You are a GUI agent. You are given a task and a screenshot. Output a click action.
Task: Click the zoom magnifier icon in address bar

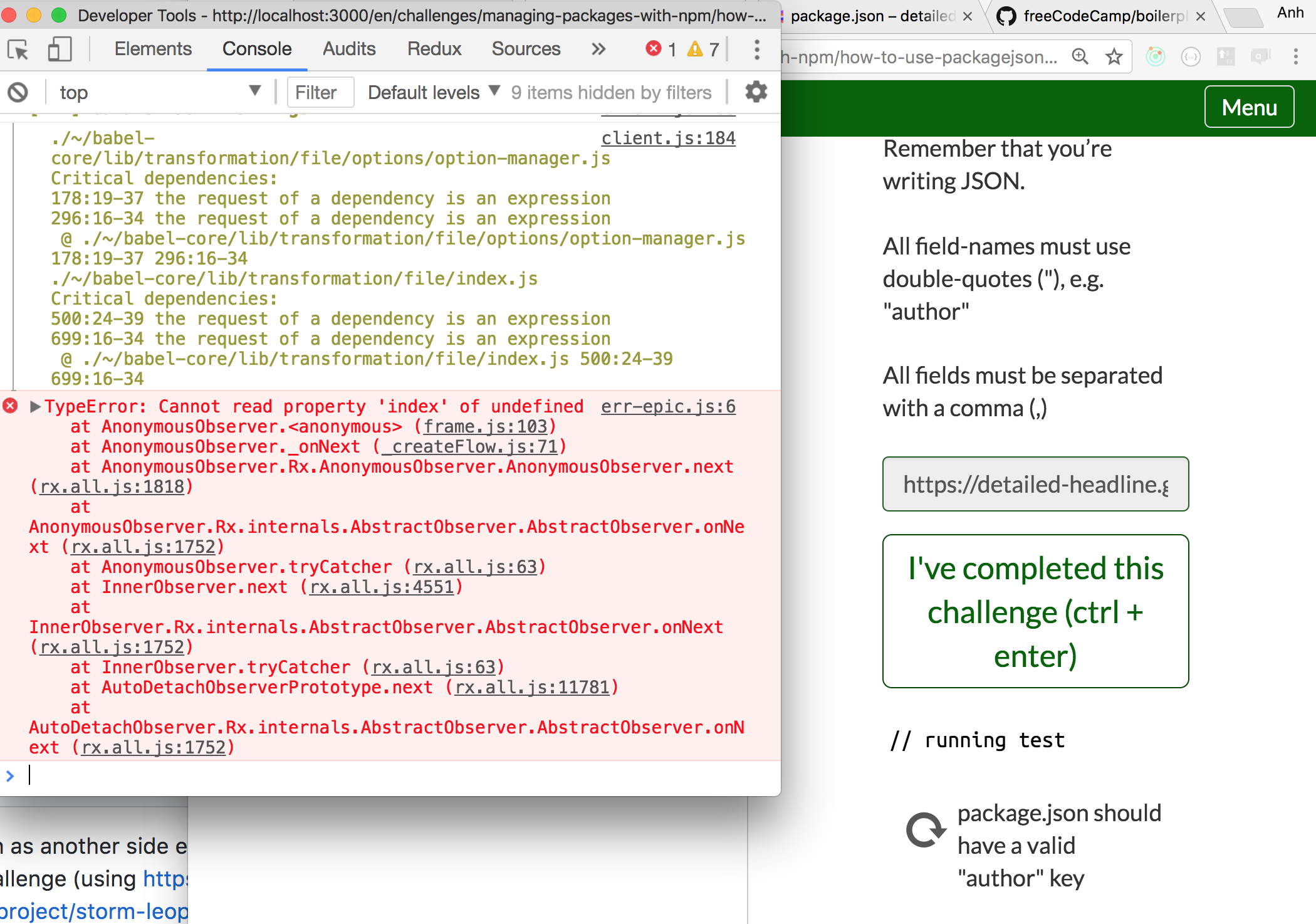click(1080, 57)
